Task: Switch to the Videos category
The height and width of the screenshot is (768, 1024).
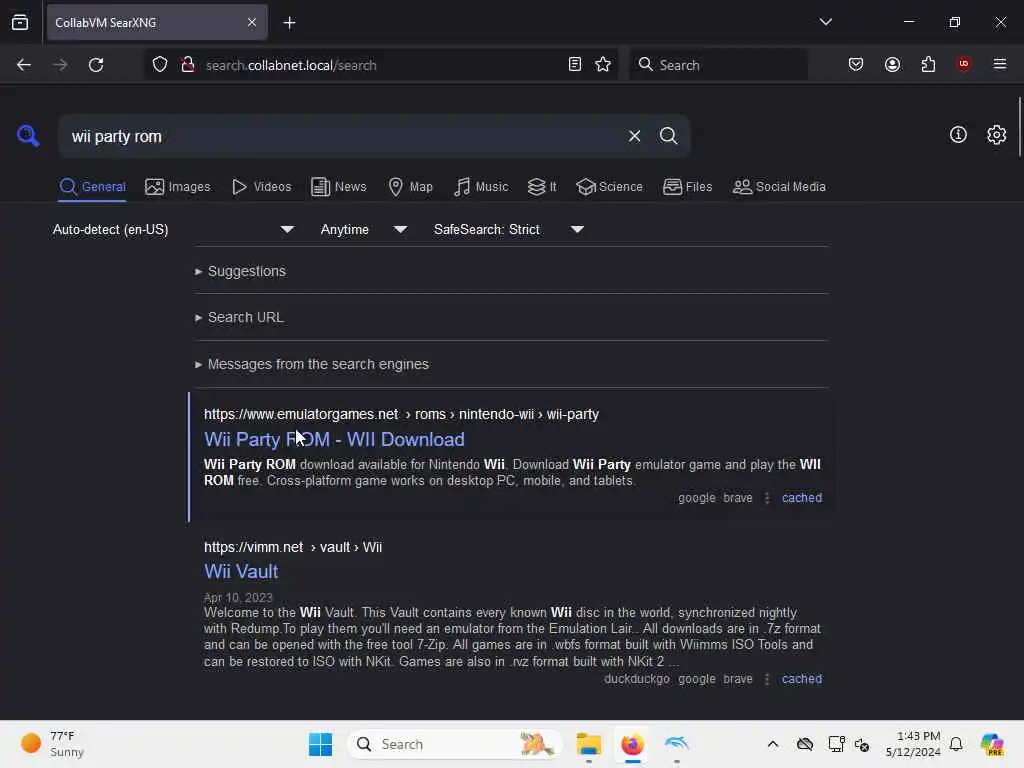Action: pyautogui.click(x=262, y=187)
